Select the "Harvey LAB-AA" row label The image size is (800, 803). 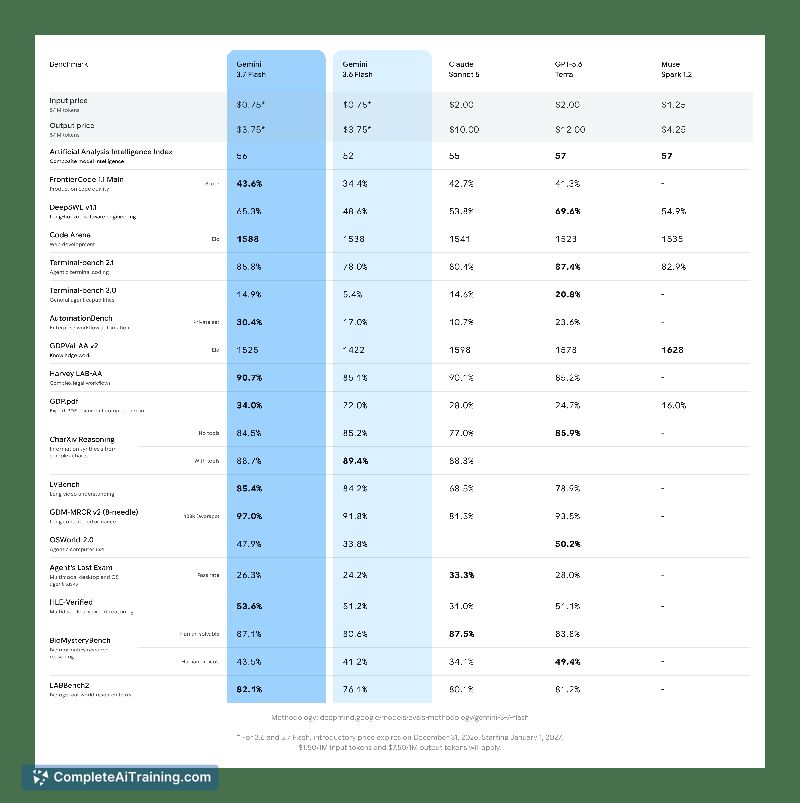click(x=76, y=373)
